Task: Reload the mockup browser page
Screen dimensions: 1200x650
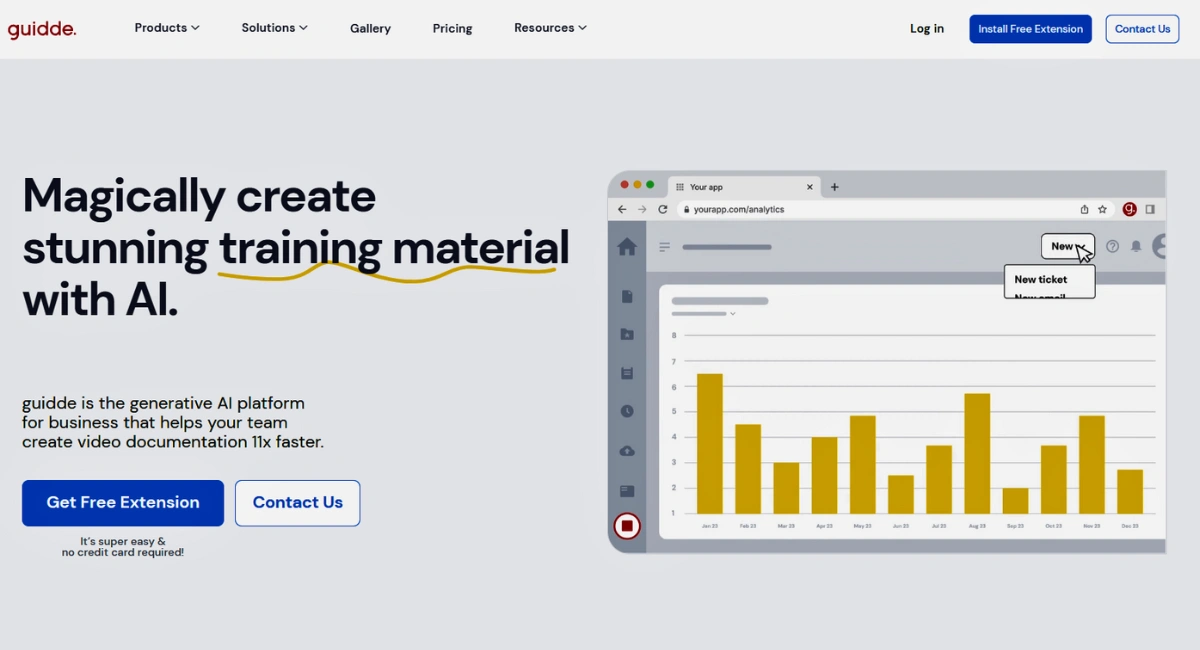Action: tap(662, 209)
